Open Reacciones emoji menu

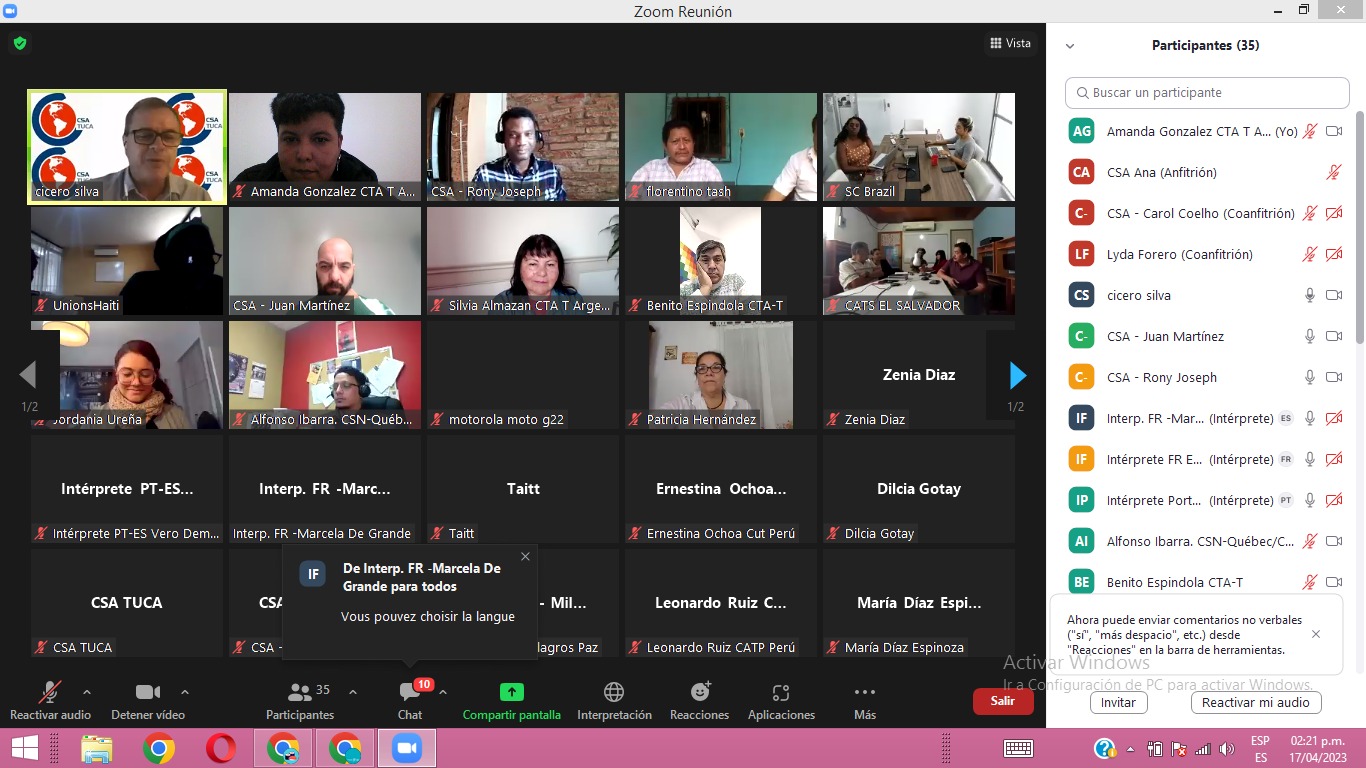[x=700, y=693]
